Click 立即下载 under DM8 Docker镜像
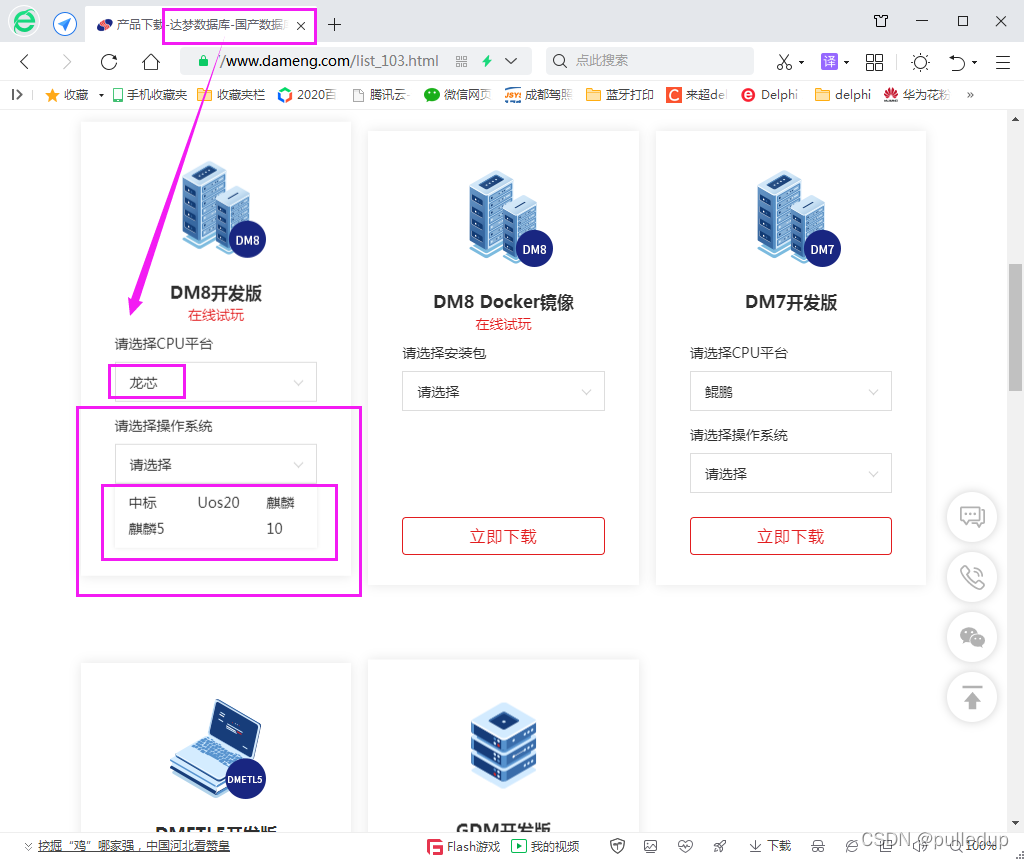Screen dimensions: 1024x859 pyautogui.click(x=503, y=536)
